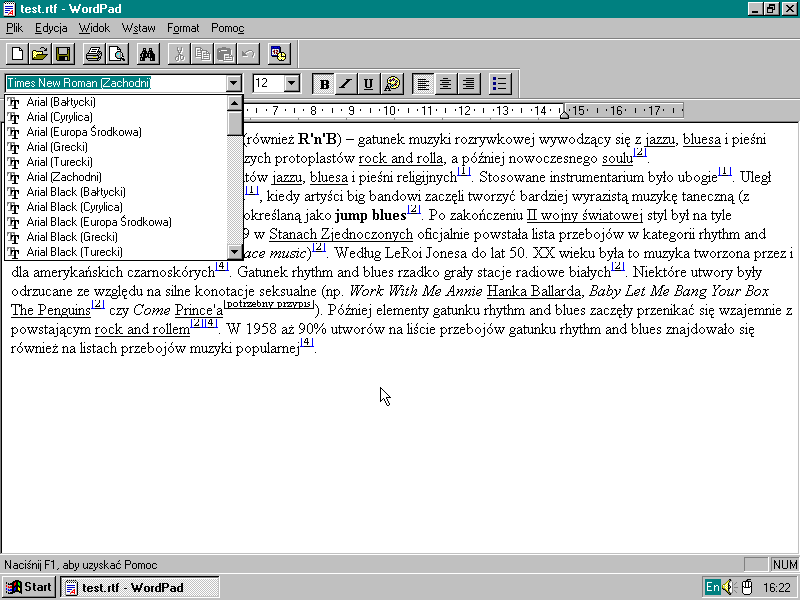Image resolution: width=800 pixels, height=600 pixels.
Task: Choose Arial (Turecki) from font list
Action: tap(116, 162)
